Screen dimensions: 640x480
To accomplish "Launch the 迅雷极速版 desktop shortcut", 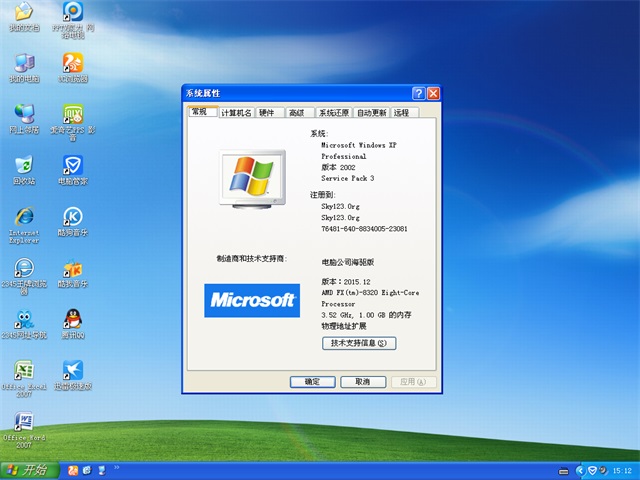I will (72, 372).
